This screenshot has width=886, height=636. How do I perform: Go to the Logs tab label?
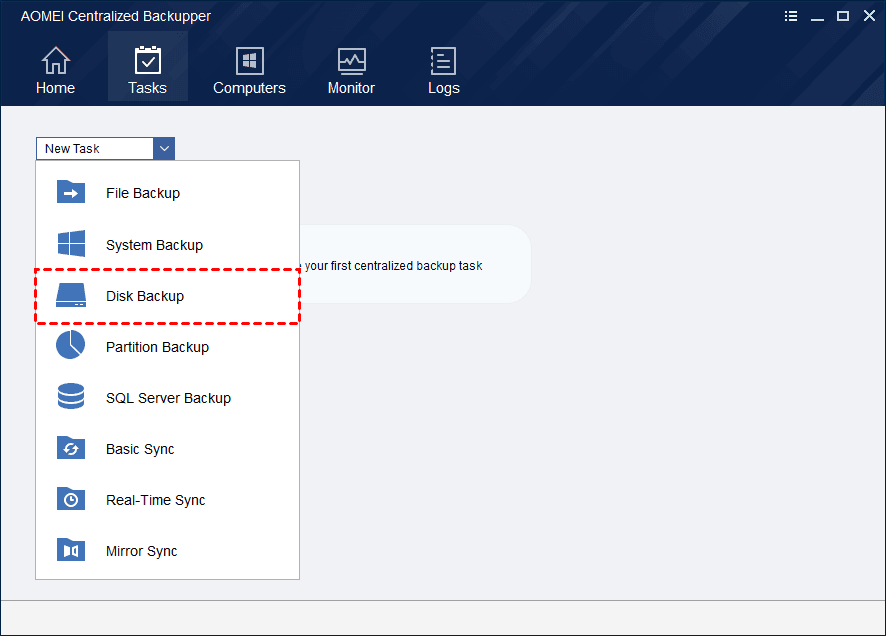(x=444, y=89)
